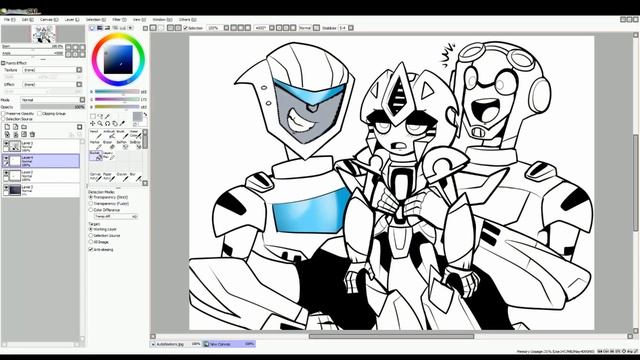Create a new linework layer
Screen dimensions: 640x360
tap(16, 127)
